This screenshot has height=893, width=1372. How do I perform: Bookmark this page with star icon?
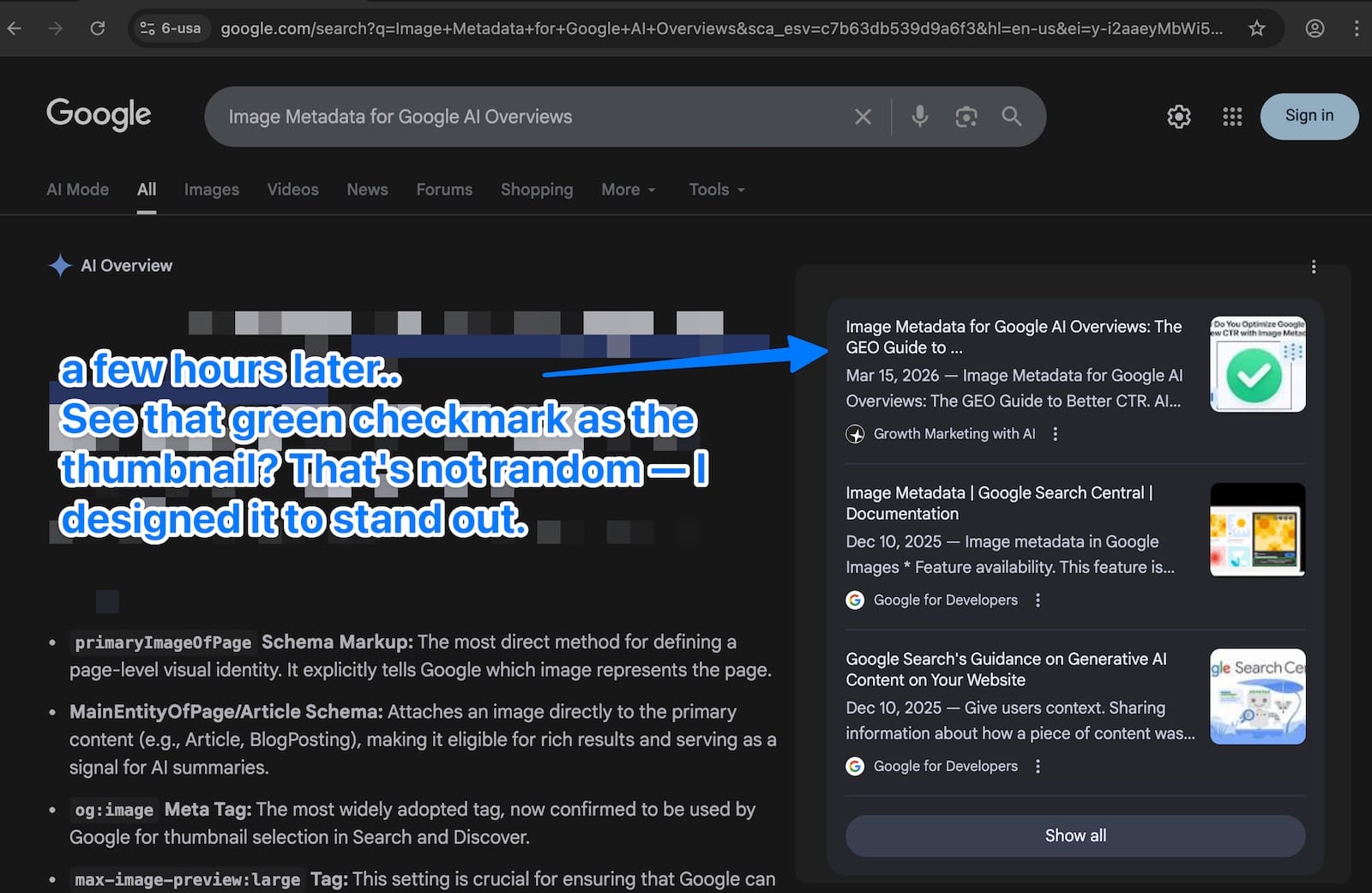1256,28
